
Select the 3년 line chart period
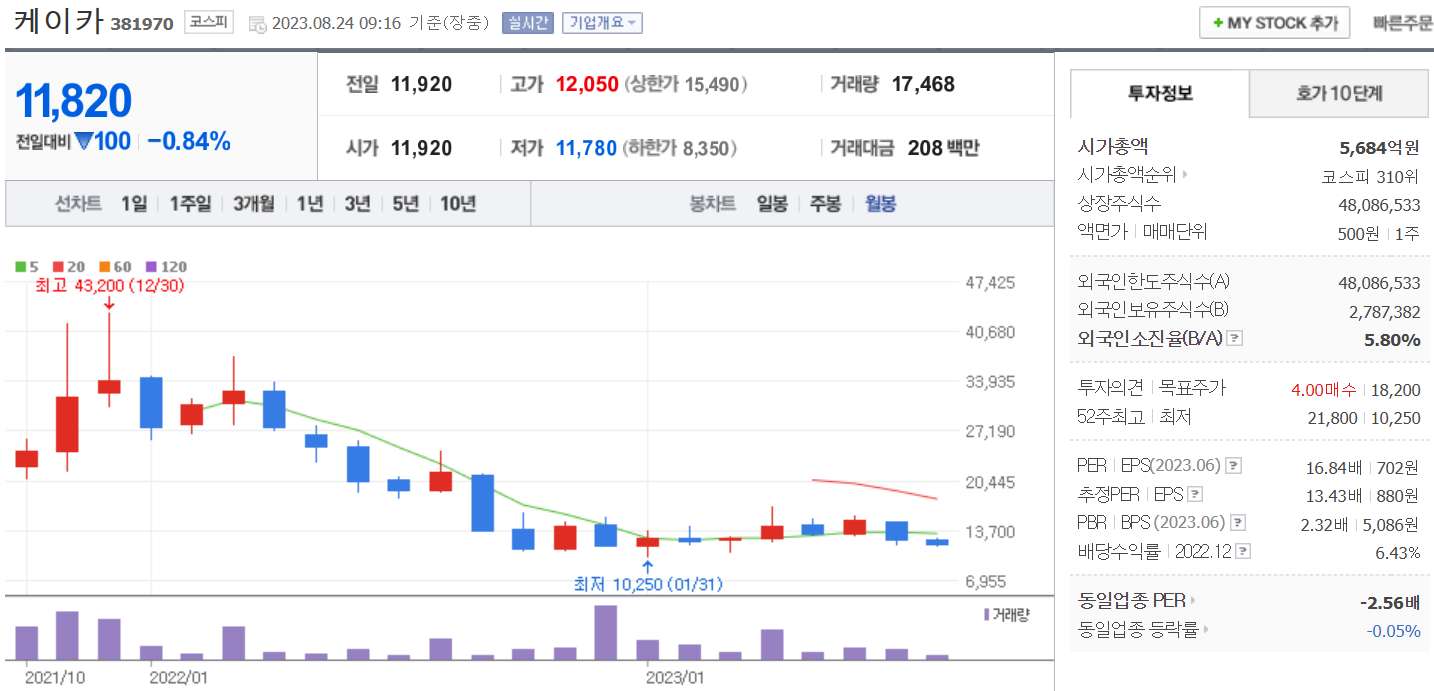click(x=357, y=204)
